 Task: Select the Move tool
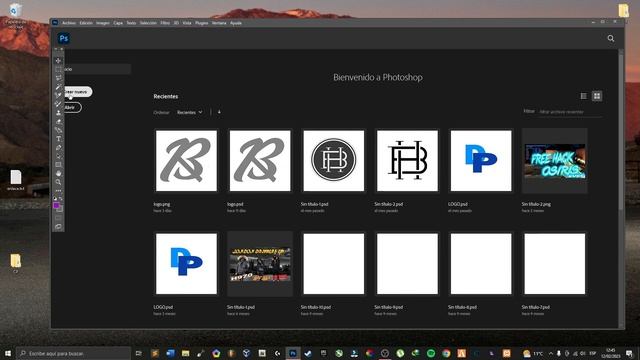[58, 60]
